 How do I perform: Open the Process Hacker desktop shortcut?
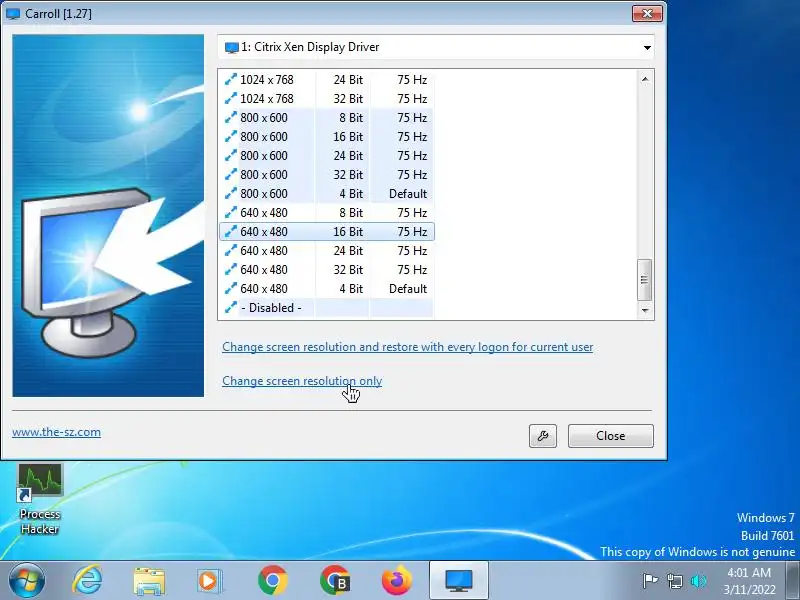(40, 499)
